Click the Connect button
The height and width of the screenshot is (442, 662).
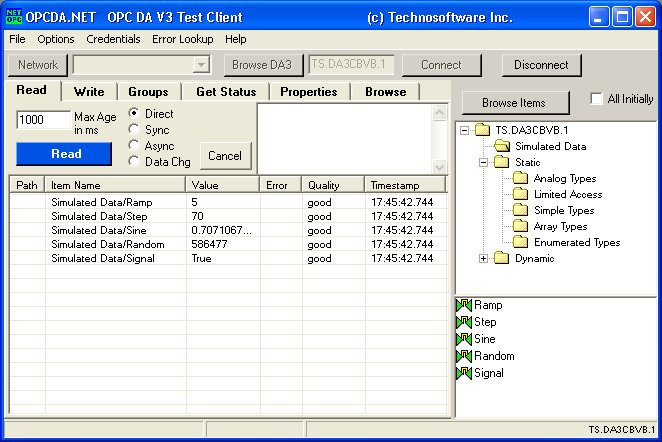point(441,65)
